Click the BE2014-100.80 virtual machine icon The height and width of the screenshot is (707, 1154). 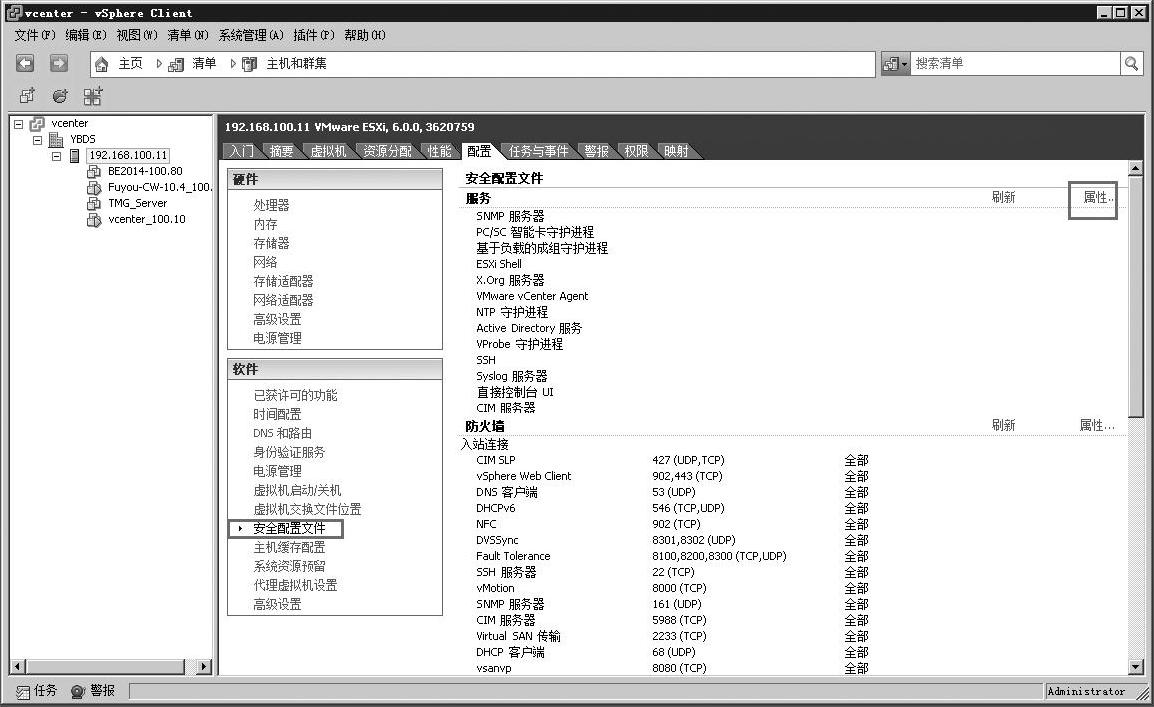94,171
